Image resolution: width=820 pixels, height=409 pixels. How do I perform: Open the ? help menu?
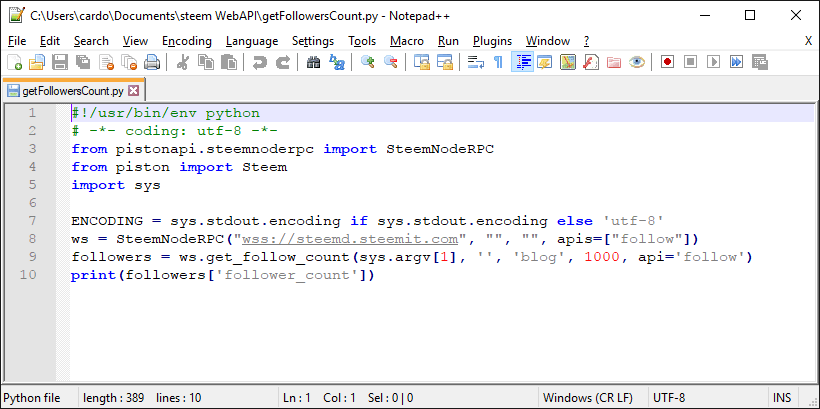pyautogui.click(x=586, y=41)
